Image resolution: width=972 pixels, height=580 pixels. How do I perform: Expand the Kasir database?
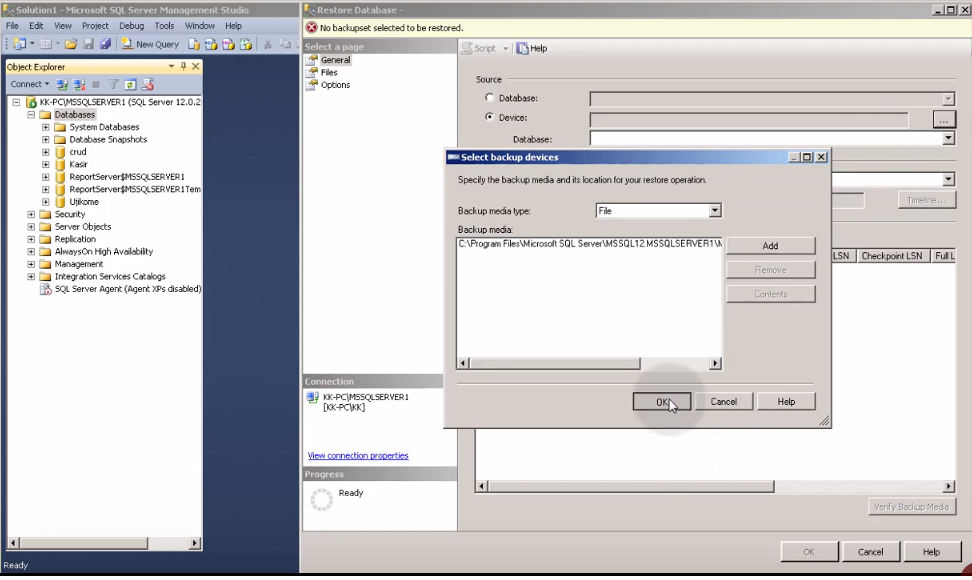click(46, 164)
